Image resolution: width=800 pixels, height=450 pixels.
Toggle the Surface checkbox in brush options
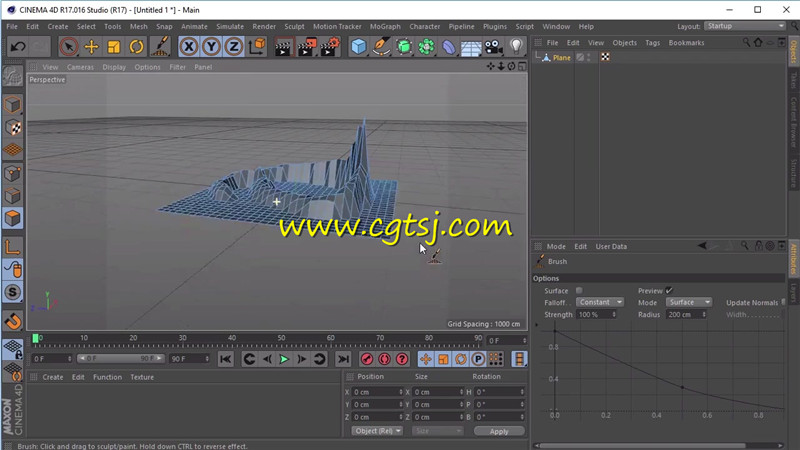(x=579, y=290)
